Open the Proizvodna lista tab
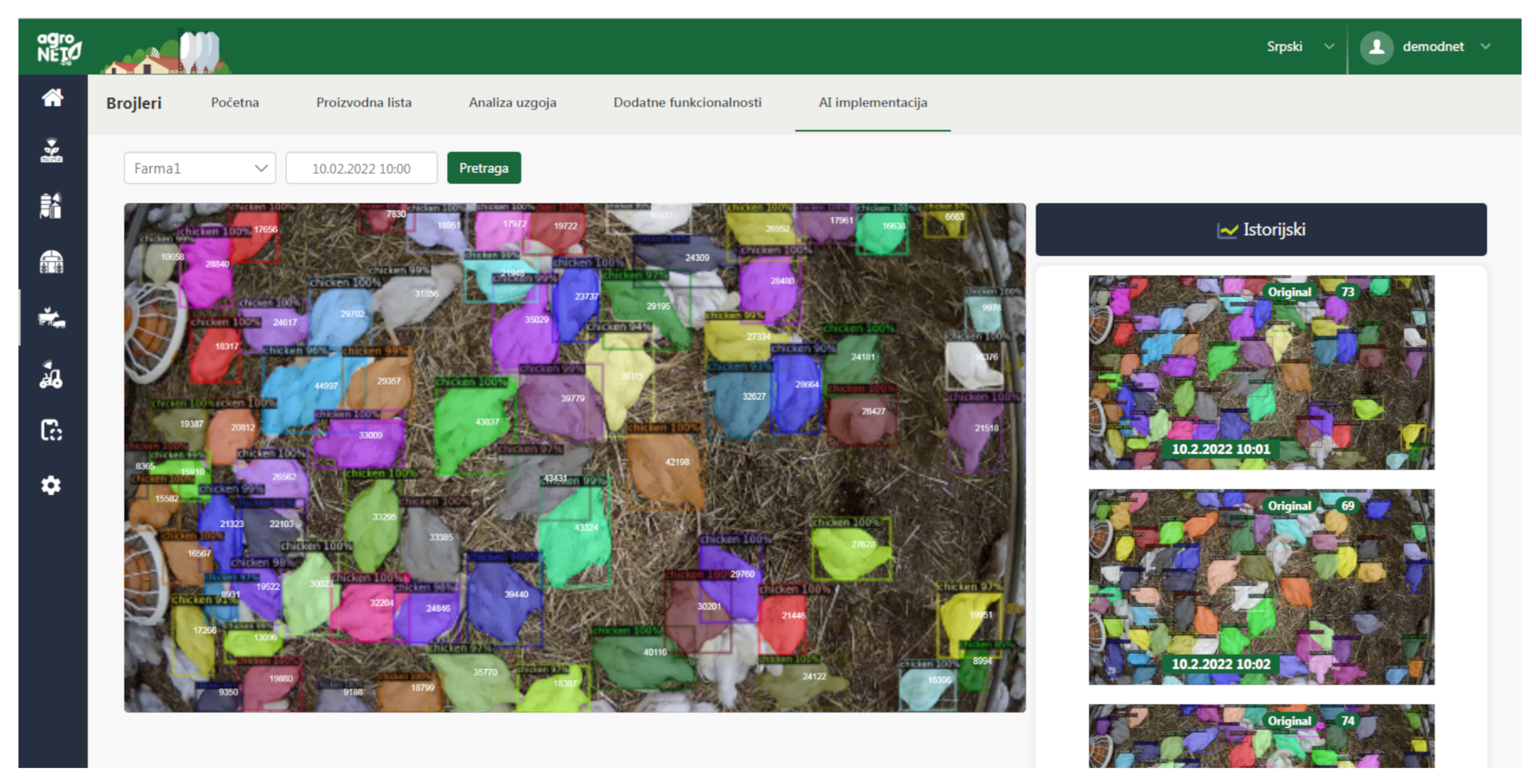 [x=364, y=103]
